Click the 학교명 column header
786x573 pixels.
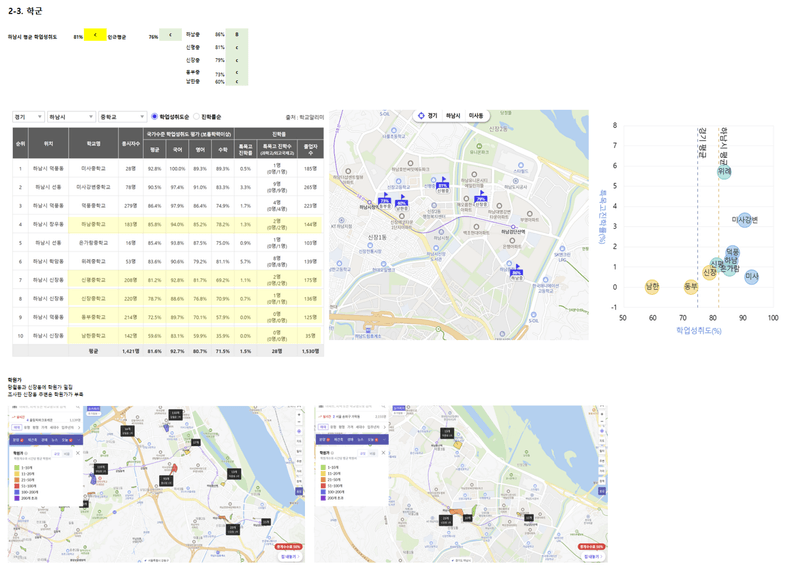pos(93,143)
